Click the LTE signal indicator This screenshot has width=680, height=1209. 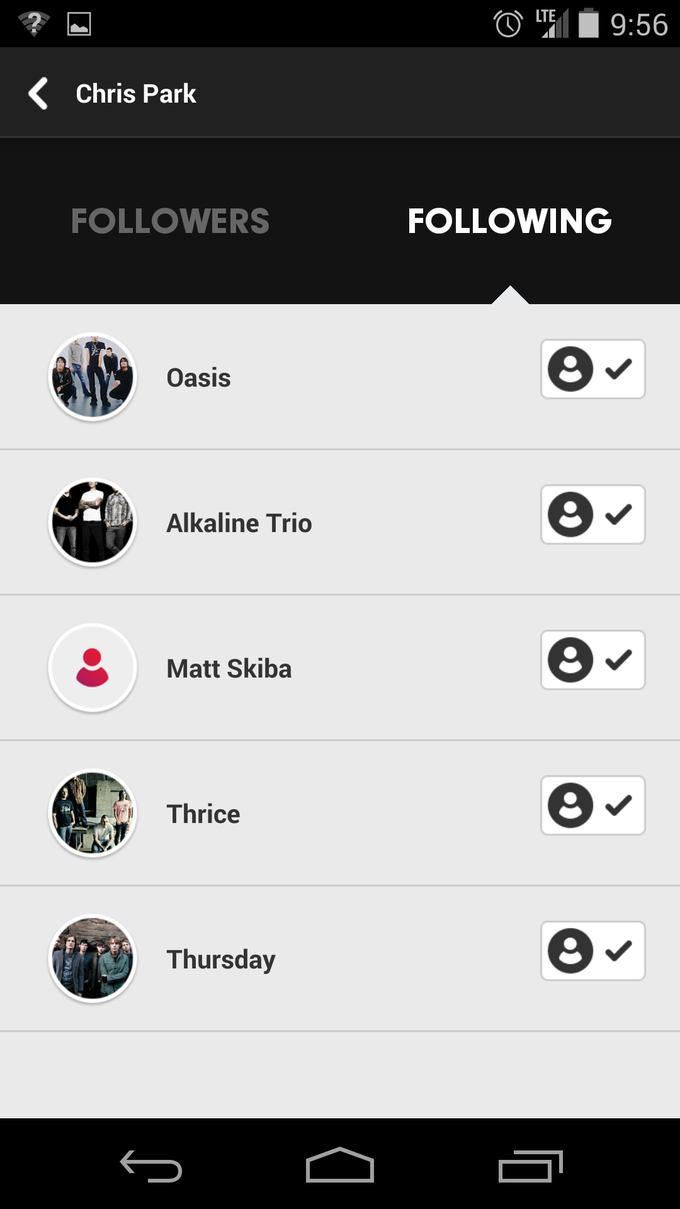[553, 22]
